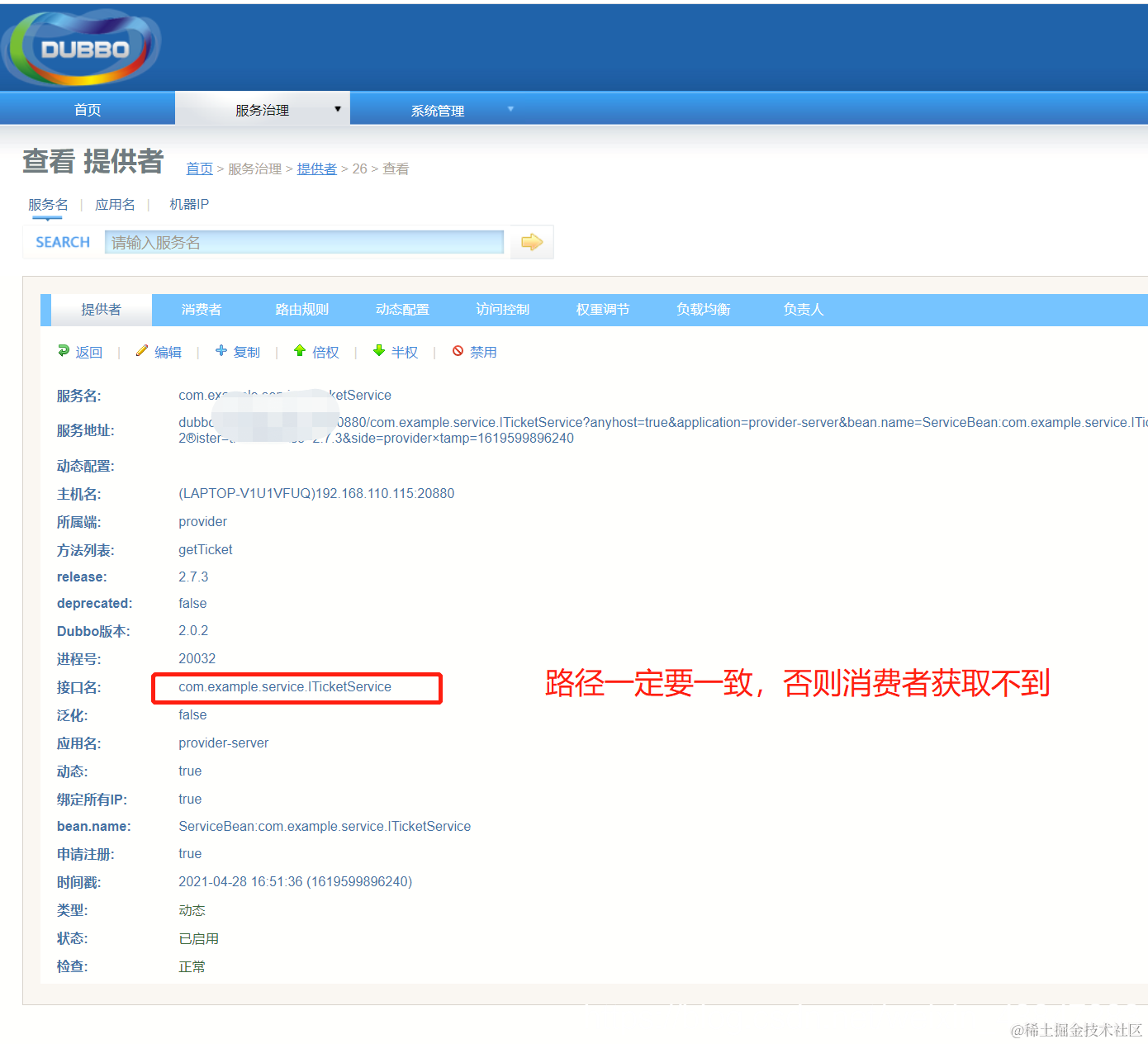Click the blue plus copy icon
This screenshot has width=1148, height=1044.
coord(221,351)
